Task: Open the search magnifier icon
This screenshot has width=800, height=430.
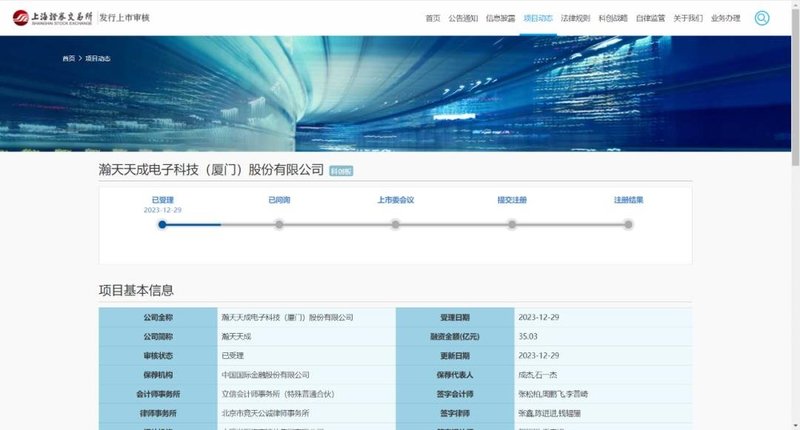Action: point(762,18)
